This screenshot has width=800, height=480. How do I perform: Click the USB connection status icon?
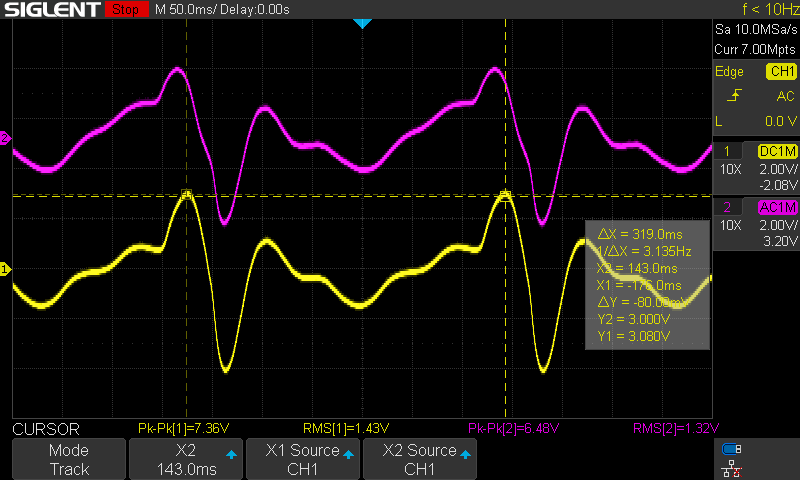pyautogui.click(x=731, y=449)
